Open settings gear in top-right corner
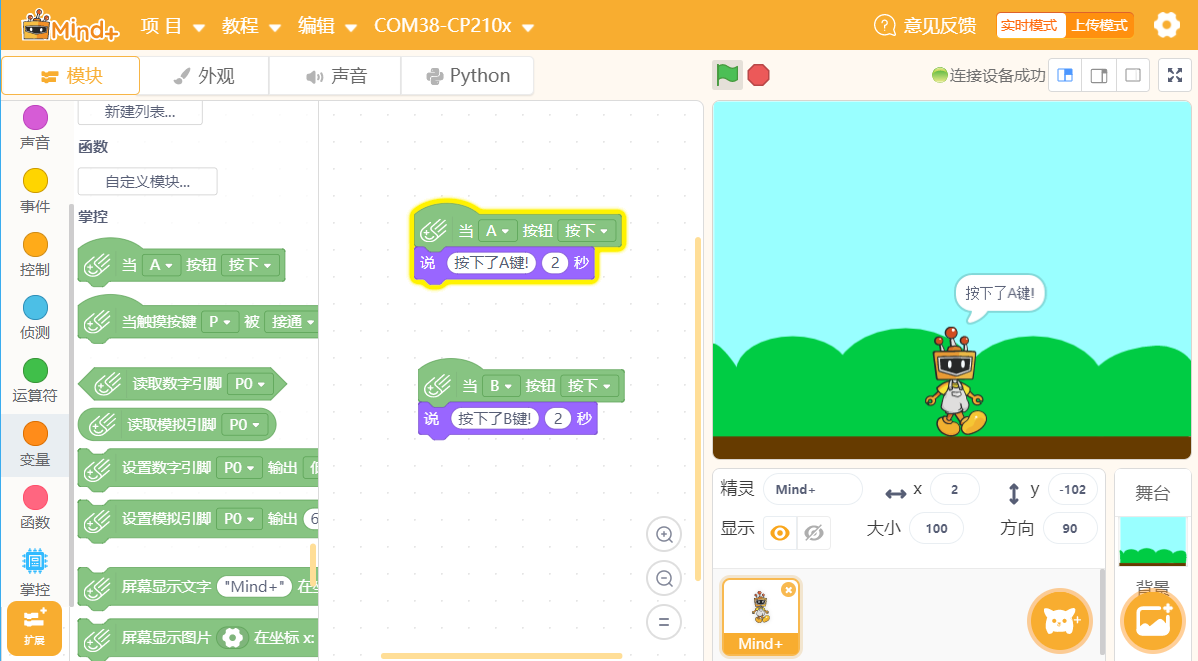1198x661 pixels. tap(1167, 25)
